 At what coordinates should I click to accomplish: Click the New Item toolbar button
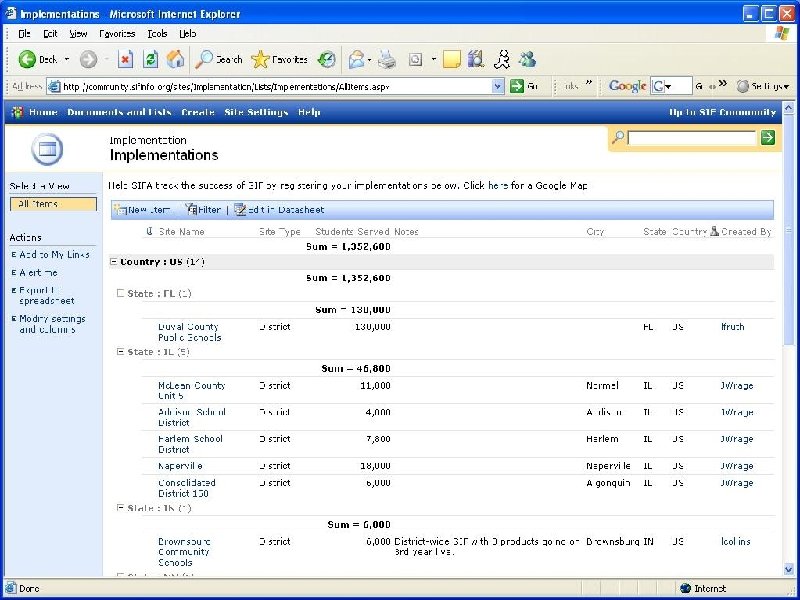pos(142,210)
